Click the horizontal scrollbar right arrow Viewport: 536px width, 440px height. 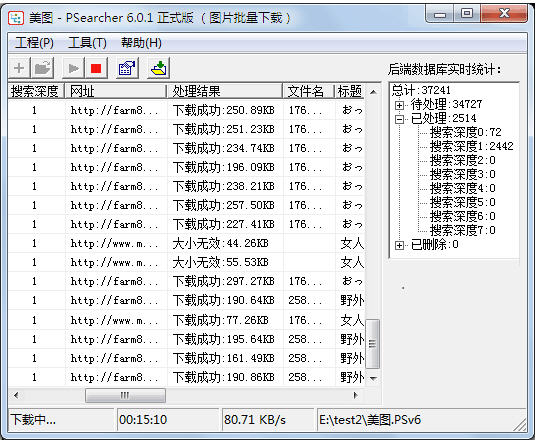click(x=356, y=396)
